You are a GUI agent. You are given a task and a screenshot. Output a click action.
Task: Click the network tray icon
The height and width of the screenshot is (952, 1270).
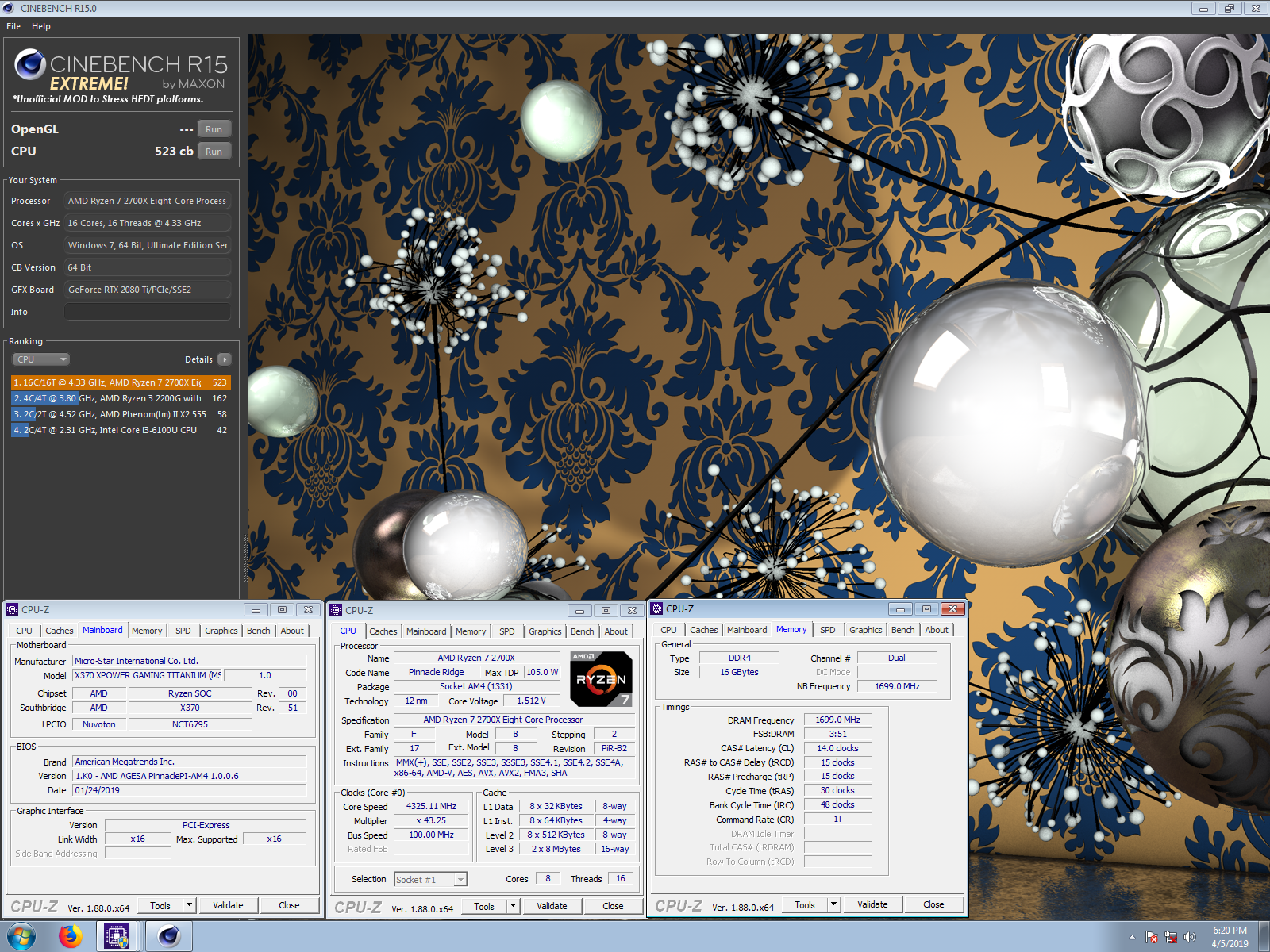[x=1171, y=937]
